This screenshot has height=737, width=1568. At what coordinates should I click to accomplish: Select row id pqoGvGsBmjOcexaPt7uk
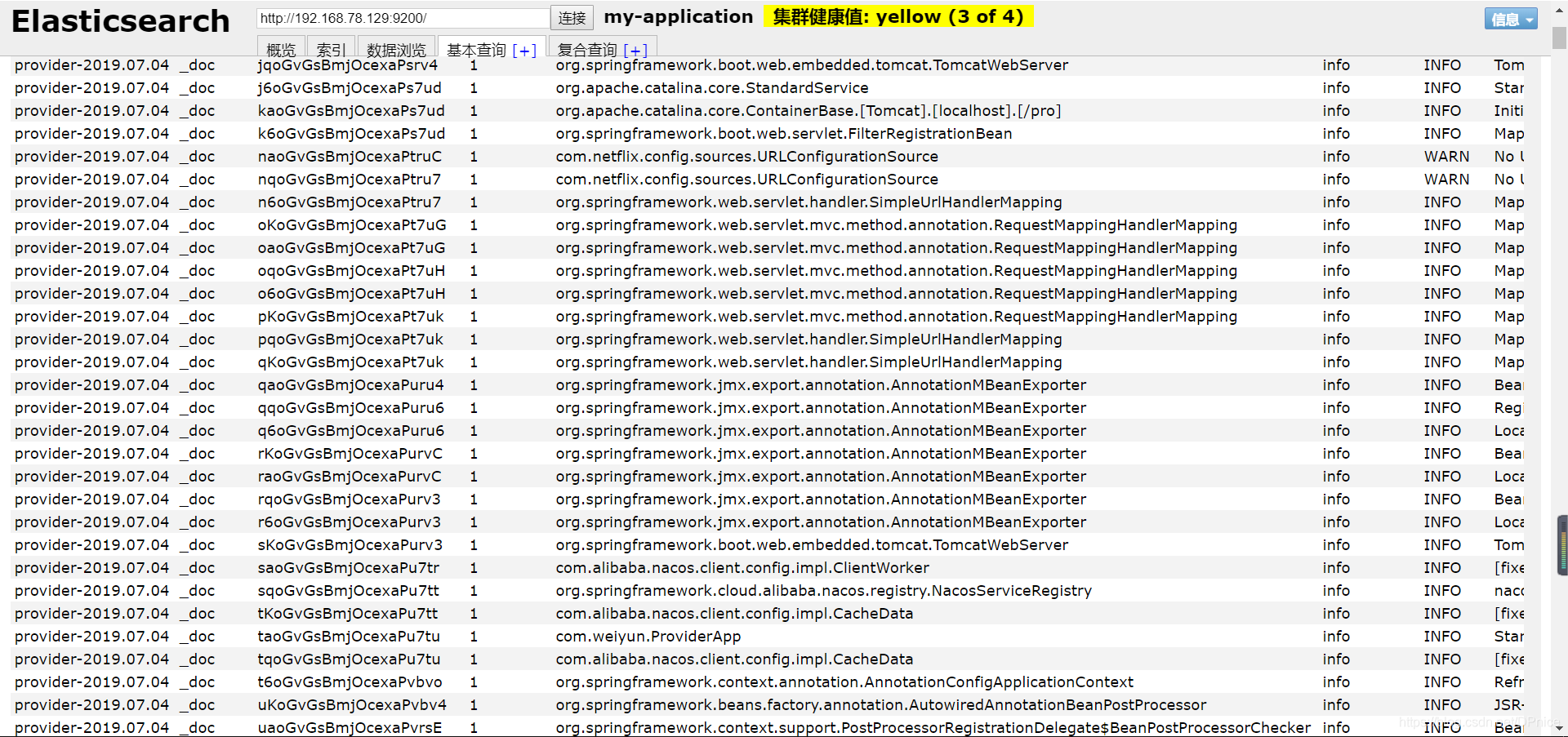(x=350, y=340)
